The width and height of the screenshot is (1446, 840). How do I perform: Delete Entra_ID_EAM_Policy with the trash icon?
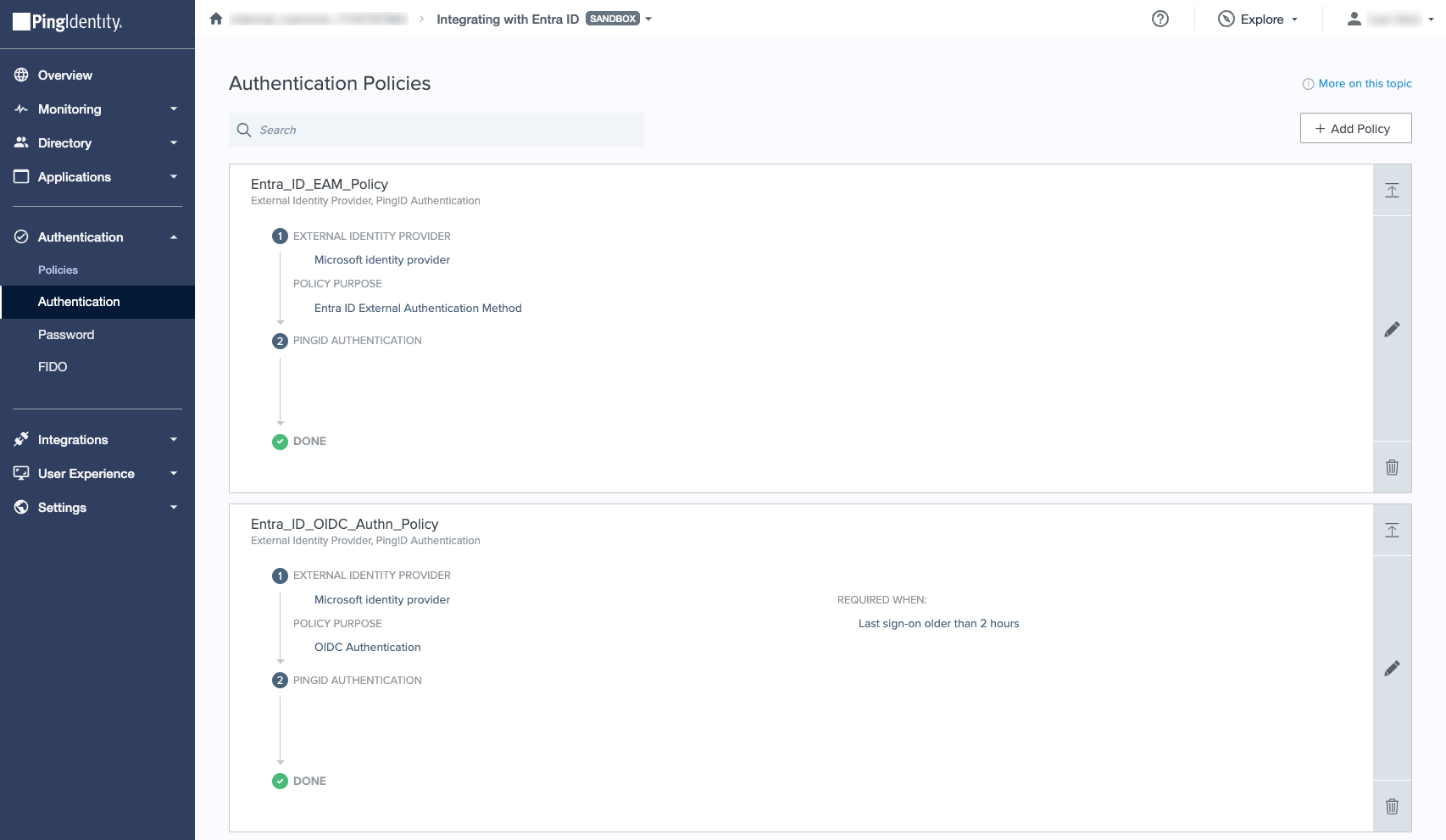pyautogui.click(x=1392, y=467)
